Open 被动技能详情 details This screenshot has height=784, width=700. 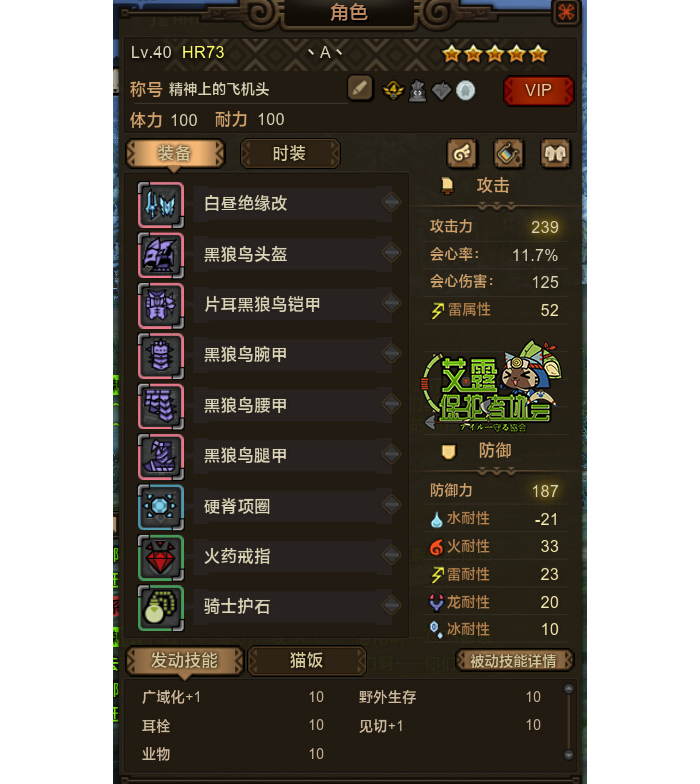click(x=514, y=660)
